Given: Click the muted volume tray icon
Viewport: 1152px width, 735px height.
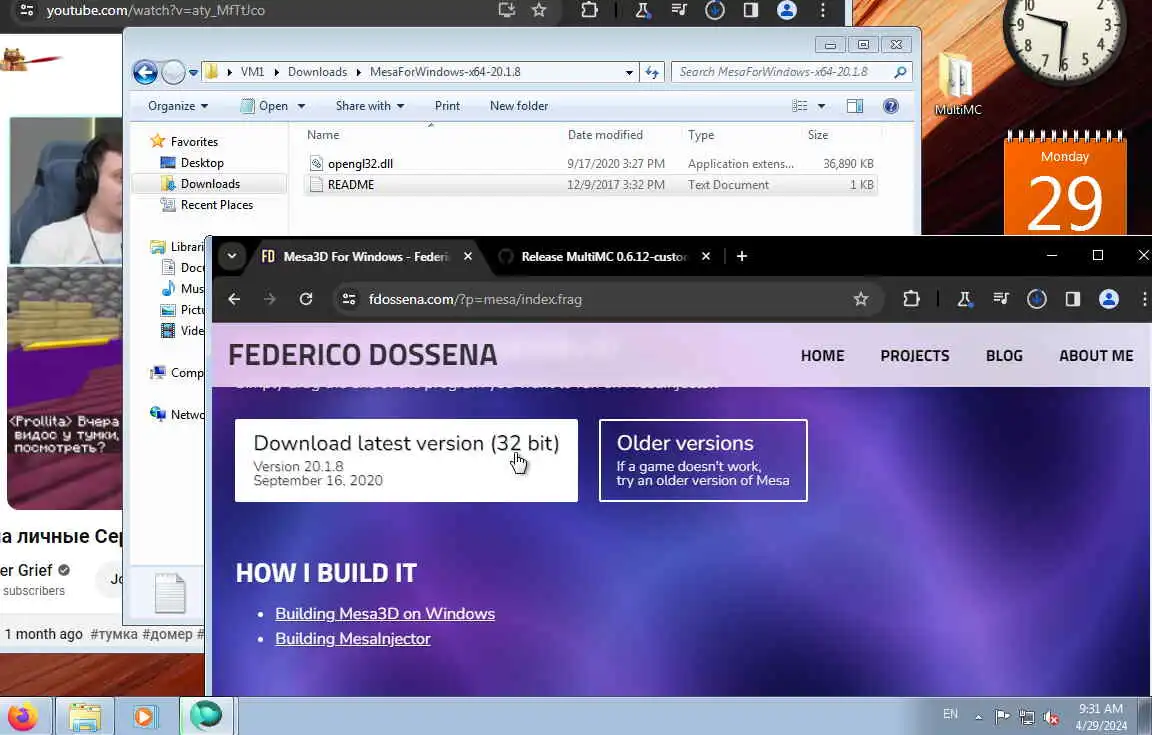Looking at the screenshot, I should coord(1051,717).
